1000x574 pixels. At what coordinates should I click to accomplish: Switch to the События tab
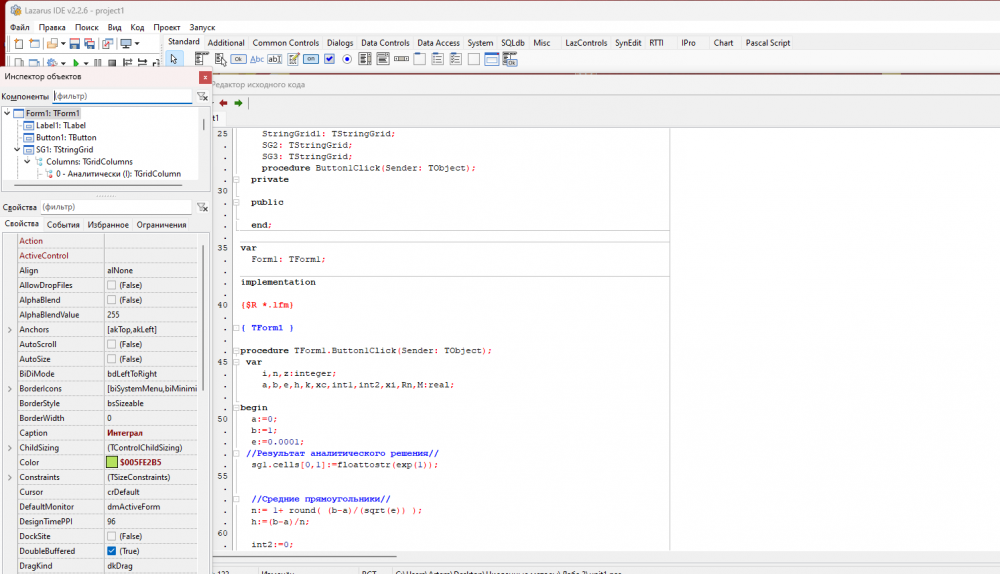(63, 225)
